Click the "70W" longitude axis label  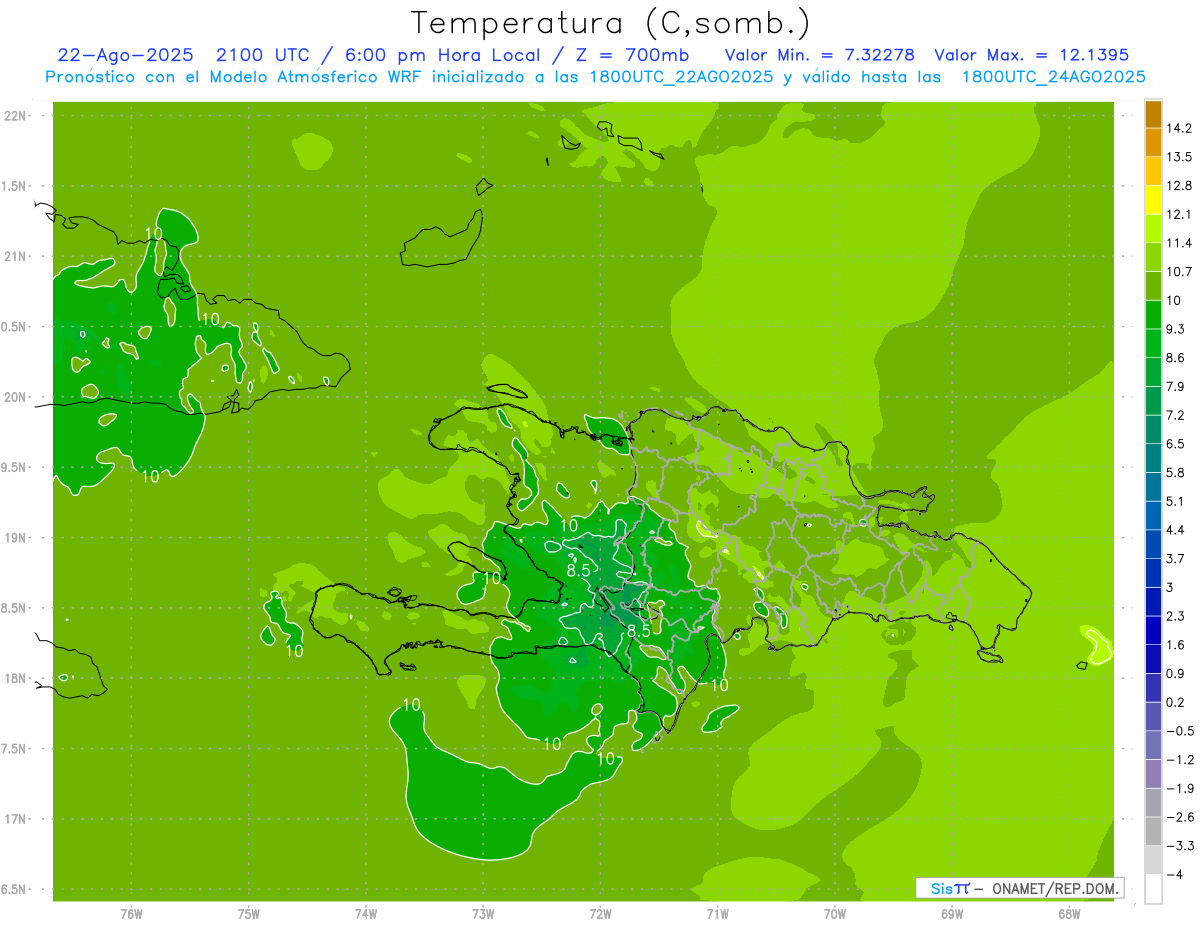pyautogui.click(x=835, y=913)
